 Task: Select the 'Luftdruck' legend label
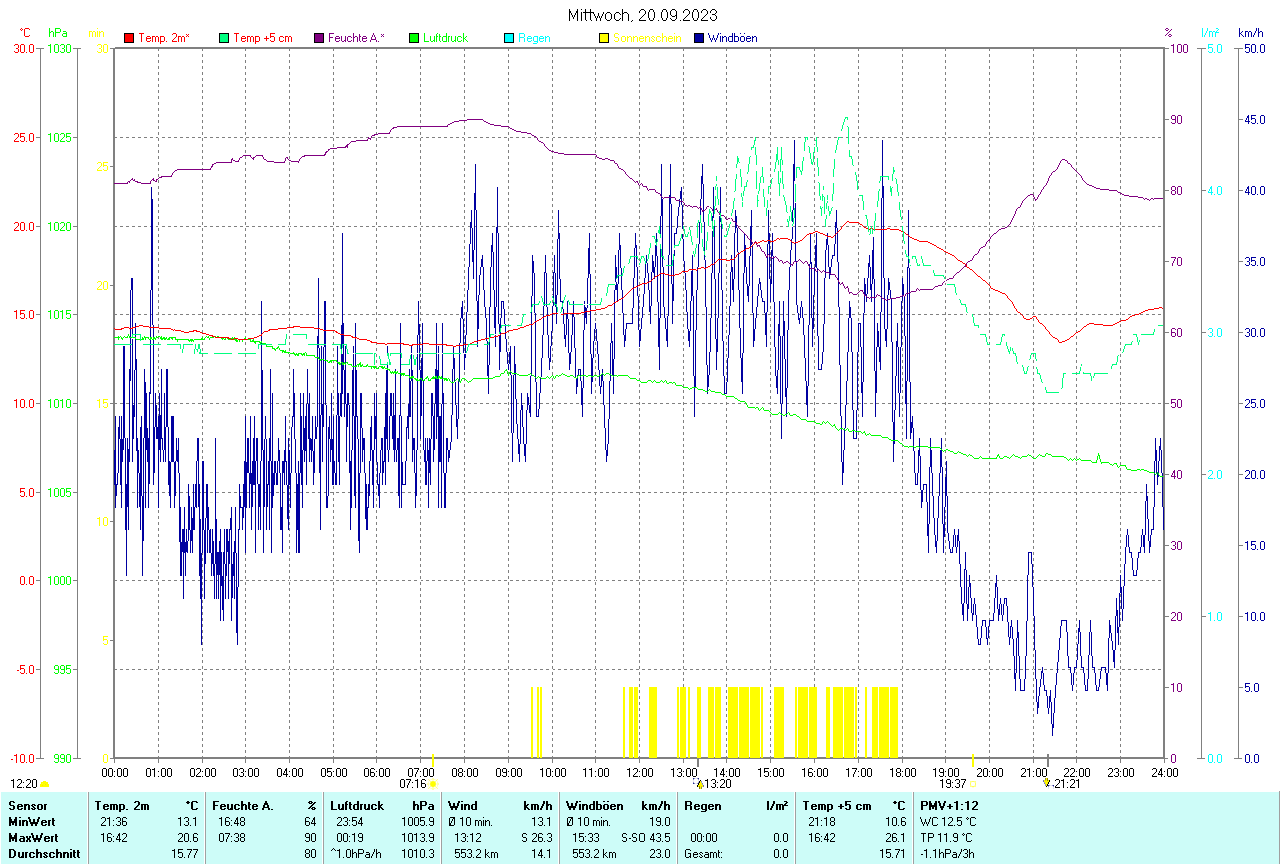coord(446,38)
